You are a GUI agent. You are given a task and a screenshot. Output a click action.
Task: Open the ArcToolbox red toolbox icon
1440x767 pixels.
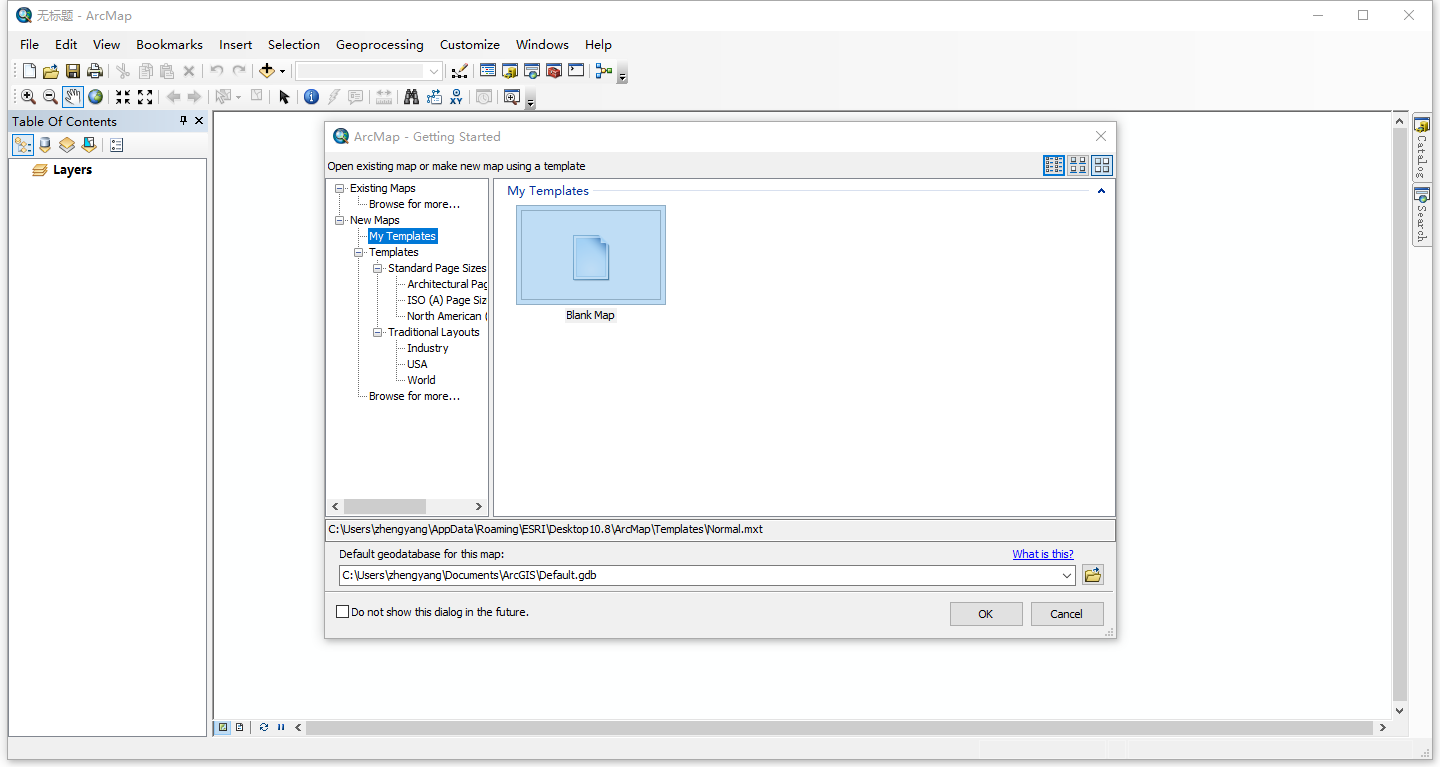(x=554, y=71)
